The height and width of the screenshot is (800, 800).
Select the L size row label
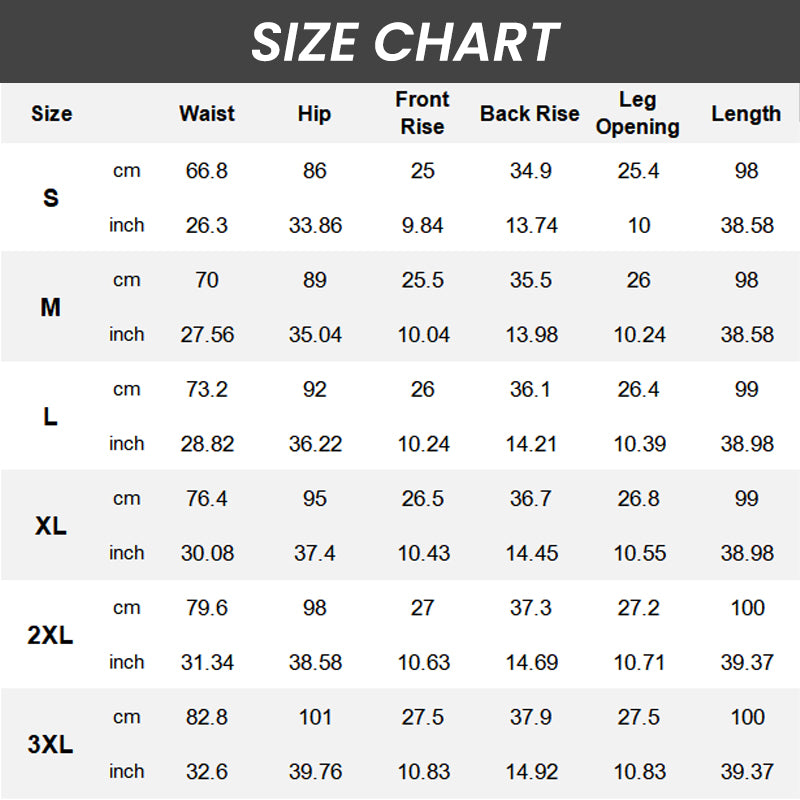pos(51,417)
